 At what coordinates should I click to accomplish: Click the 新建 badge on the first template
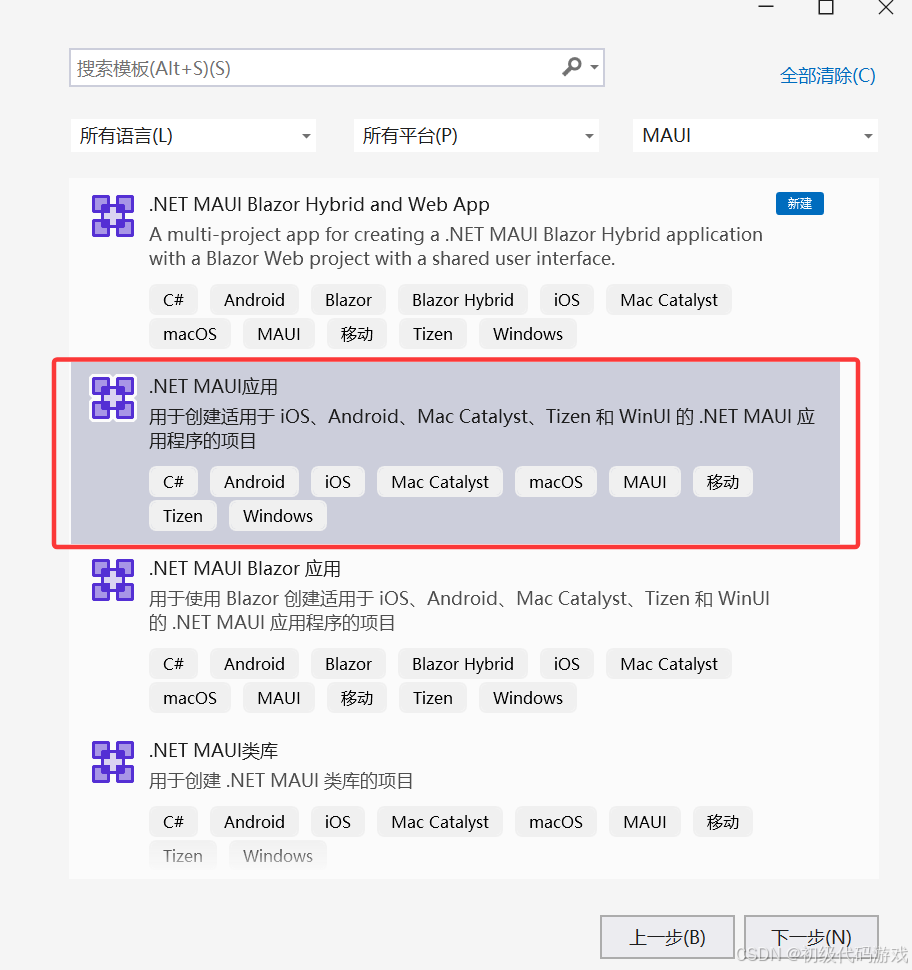(799, 204)
